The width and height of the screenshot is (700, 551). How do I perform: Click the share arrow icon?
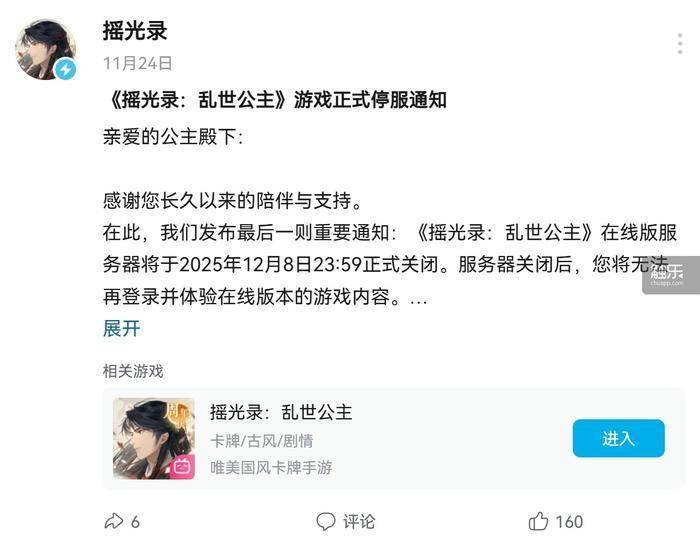tap(113, 521)
